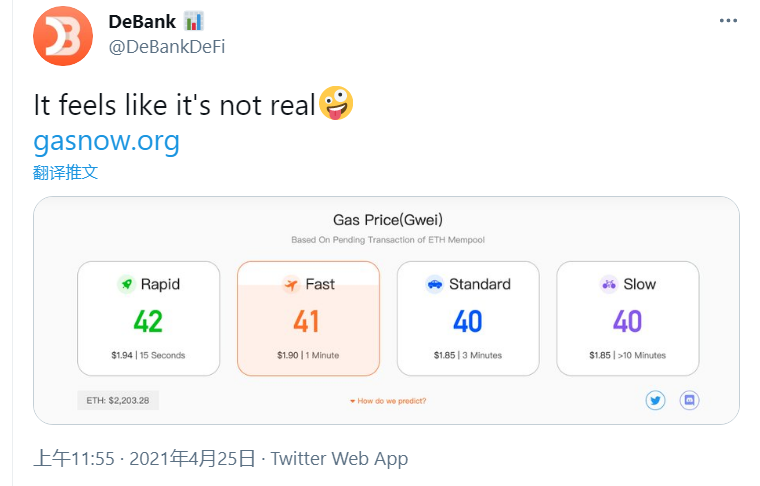Select the Fast gas price card

[x=308, y=318]
